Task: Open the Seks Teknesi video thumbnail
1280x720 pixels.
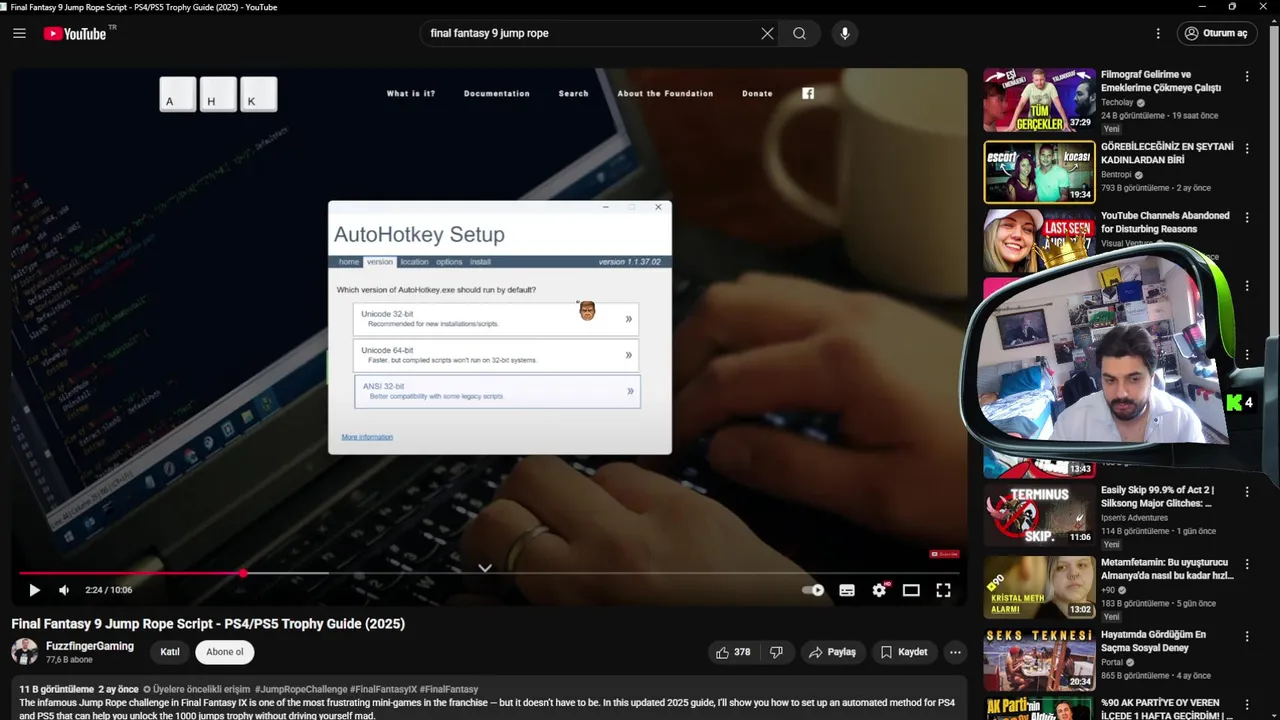Action: (1039, 659)
